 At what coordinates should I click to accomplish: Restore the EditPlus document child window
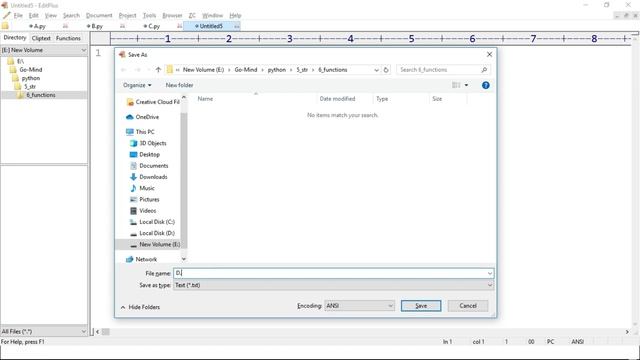point(627,16)
